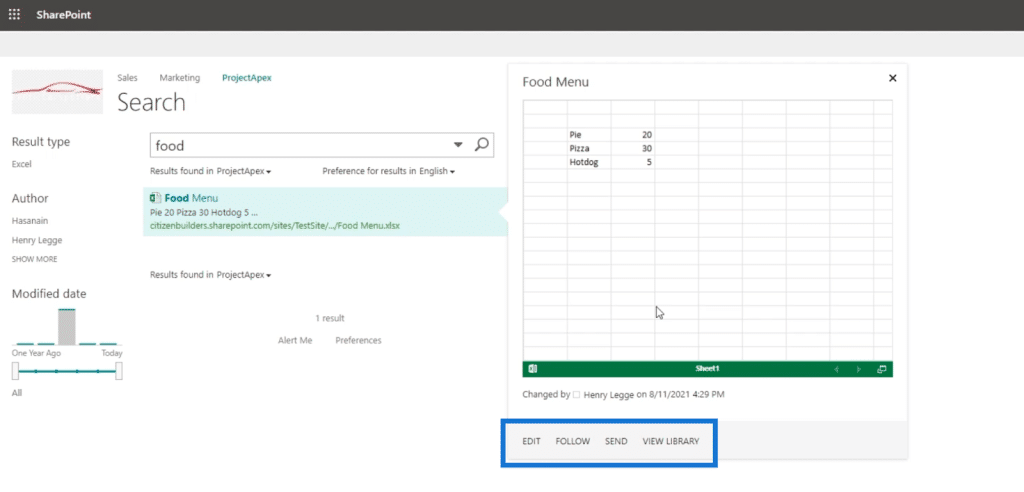
Task: Close the Food Menu preview panel
Action: click(x=893, y=78)
